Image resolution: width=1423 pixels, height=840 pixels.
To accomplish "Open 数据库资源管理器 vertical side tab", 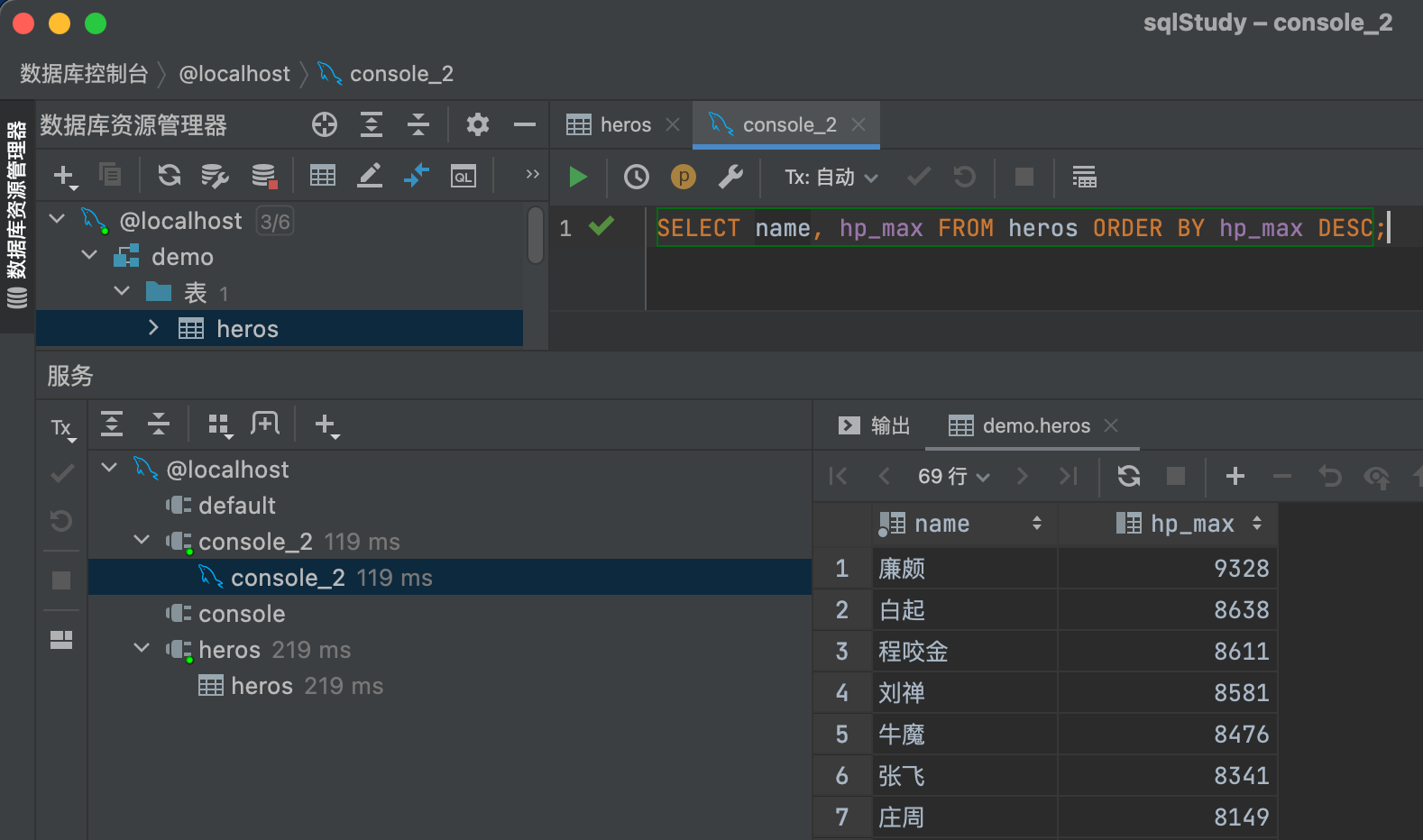I will click(x=17, y=215).
